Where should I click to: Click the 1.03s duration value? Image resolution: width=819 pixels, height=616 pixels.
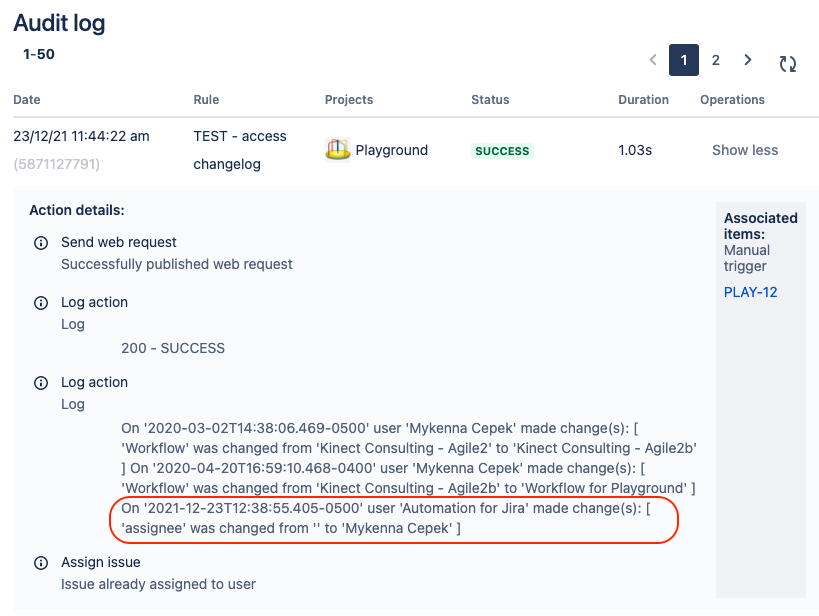tap(635, 150)
